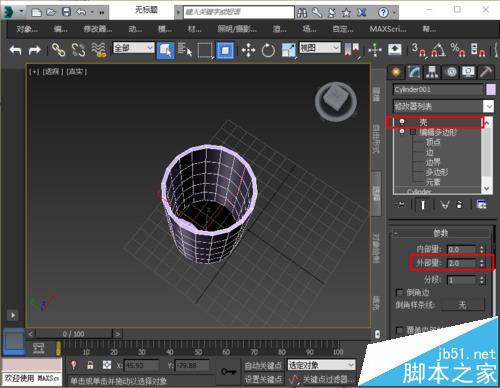Open the 照明/摄影 menu

[x=237, y=29]
